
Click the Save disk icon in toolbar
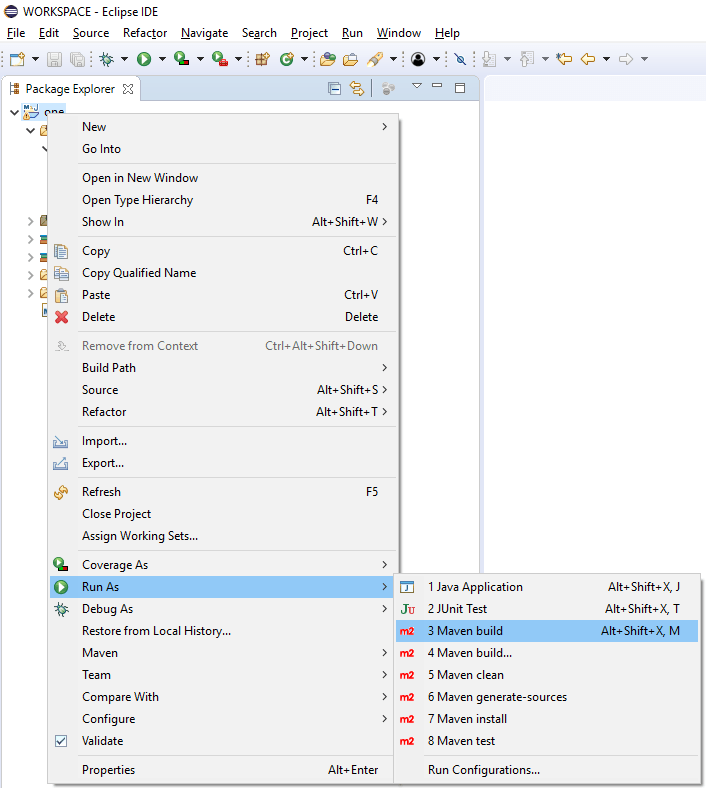pos(54,59)
